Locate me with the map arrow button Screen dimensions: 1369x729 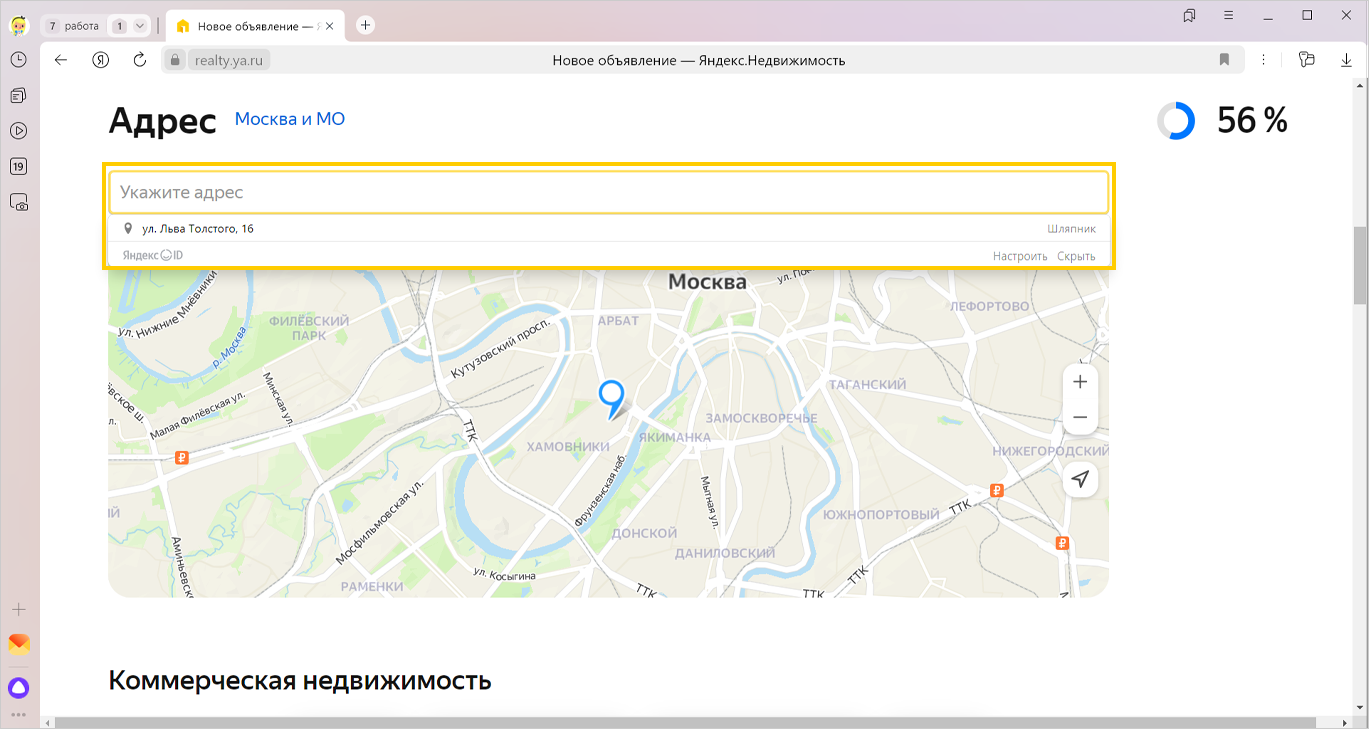point(1080,480)
